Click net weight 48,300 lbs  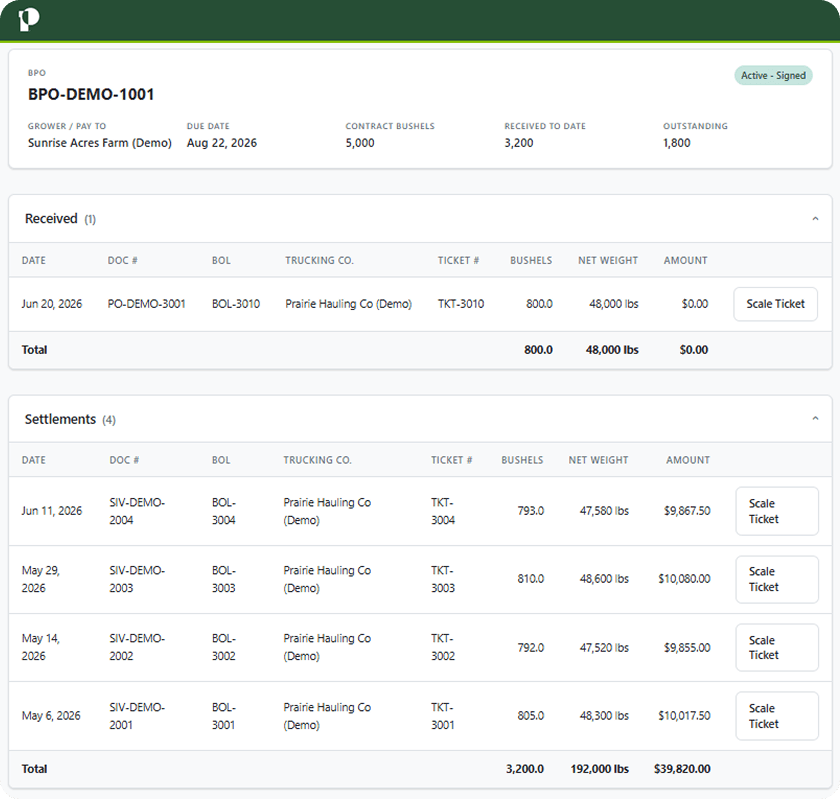pos(604,715)
